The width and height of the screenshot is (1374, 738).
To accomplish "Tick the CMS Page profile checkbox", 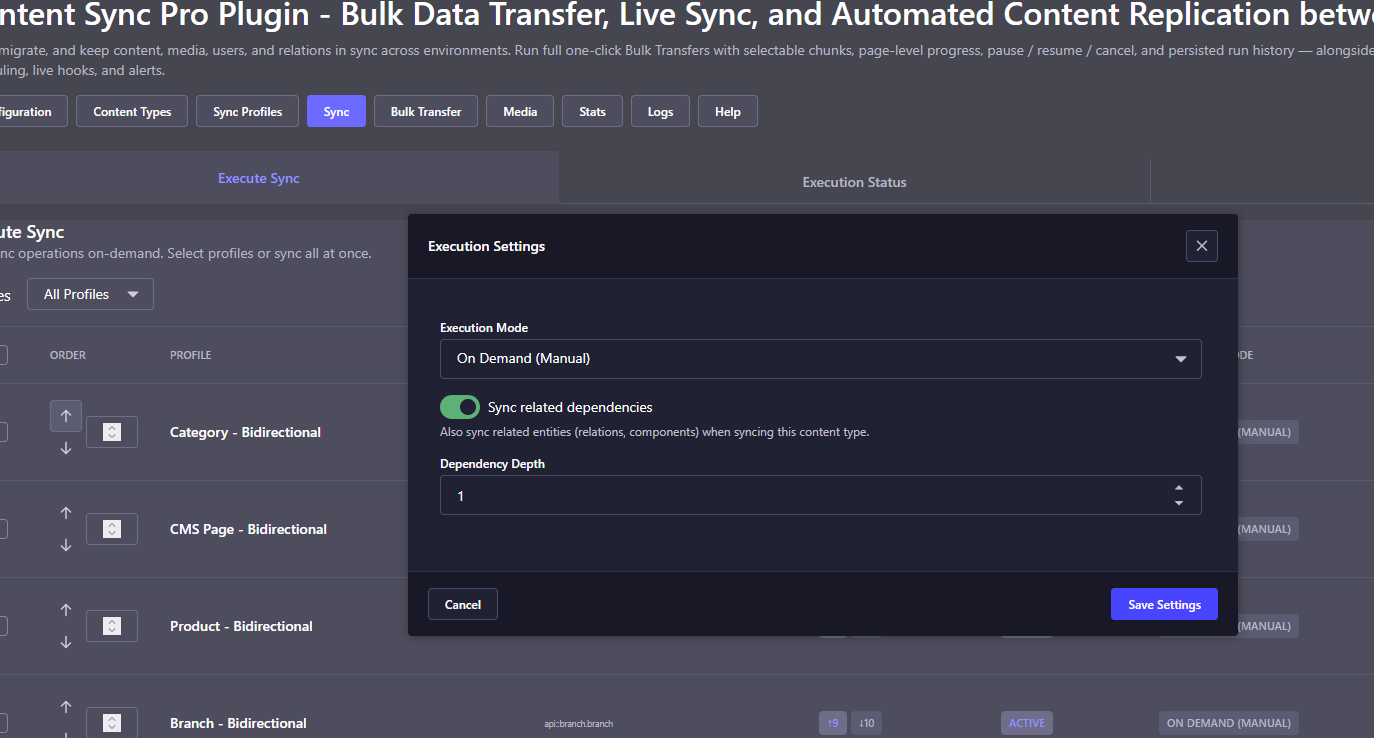I will [x=2, y=529].
